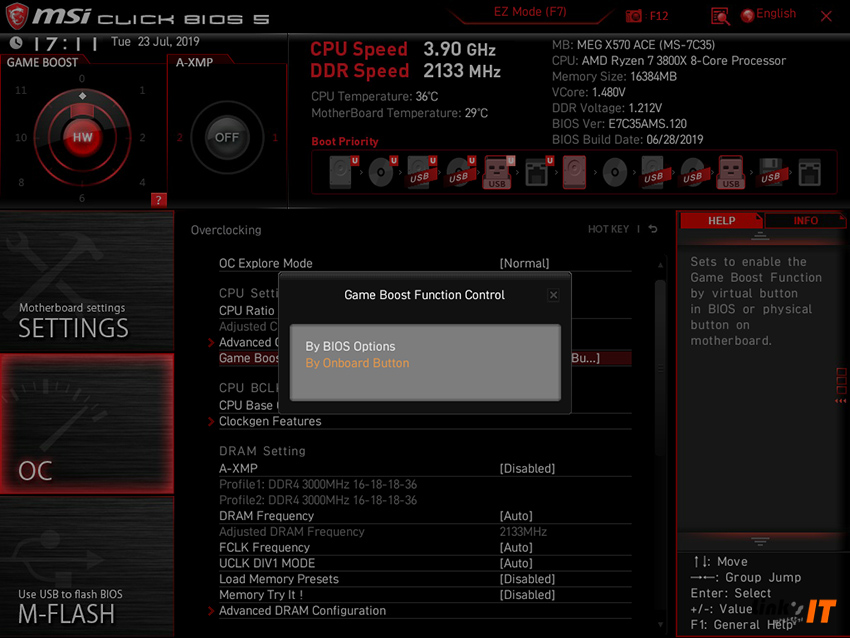Select A-XMP profile 1 number
The width and height of the screenshot is (850, 638).
pos(275,138)
